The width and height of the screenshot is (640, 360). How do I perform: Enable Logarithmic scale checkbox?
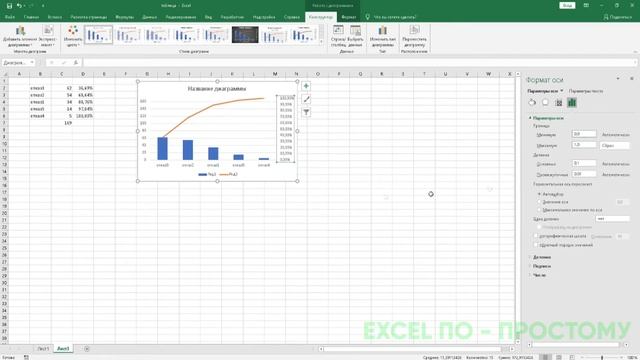(x=536, y=236)
